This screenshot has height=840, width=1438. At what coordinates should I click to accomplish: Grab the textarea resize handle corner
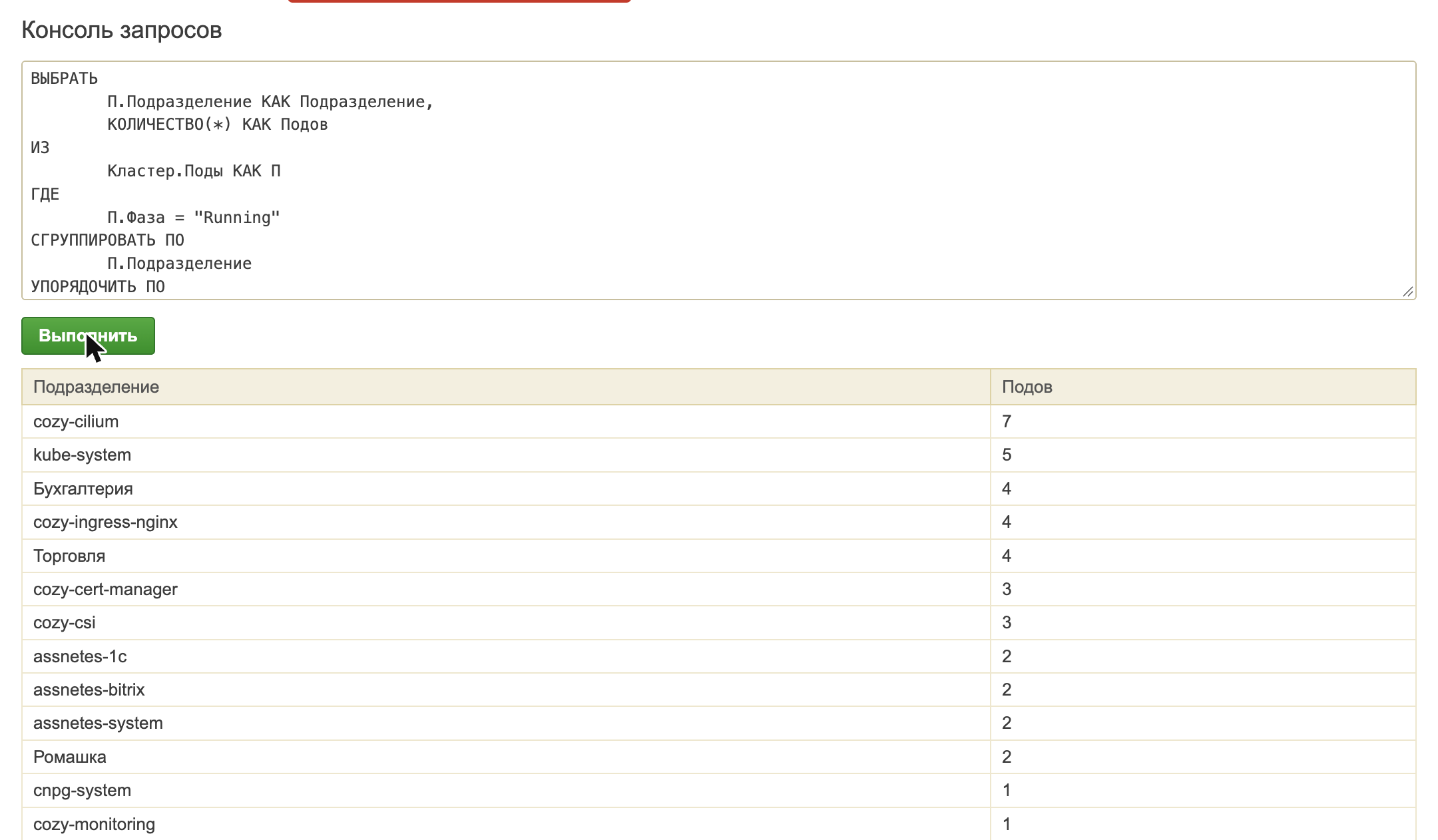click(x=1408, y=291)
